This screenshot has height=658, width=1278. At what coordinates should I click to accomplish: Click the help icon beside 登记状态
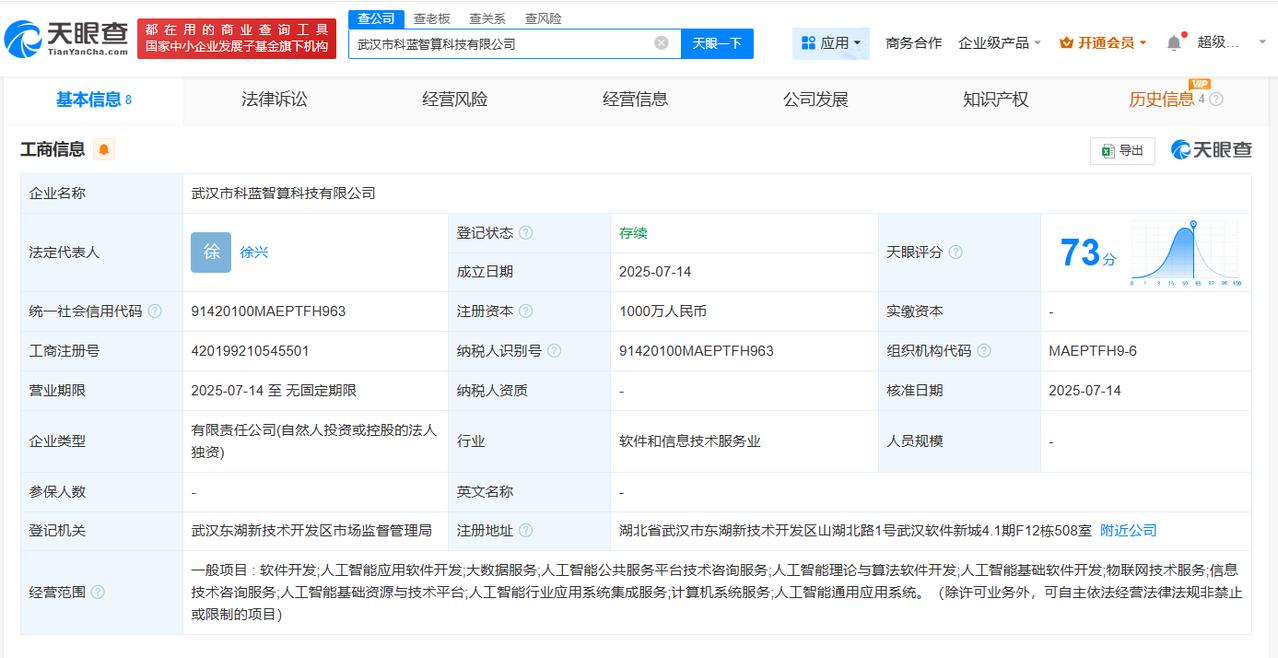(x=526, y=233)
